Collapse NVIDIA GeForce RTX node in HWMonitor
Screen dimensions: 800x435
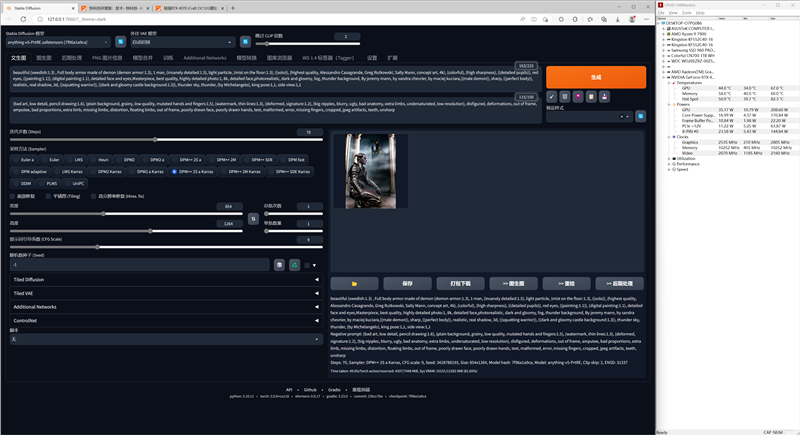[x=663, y=78]
